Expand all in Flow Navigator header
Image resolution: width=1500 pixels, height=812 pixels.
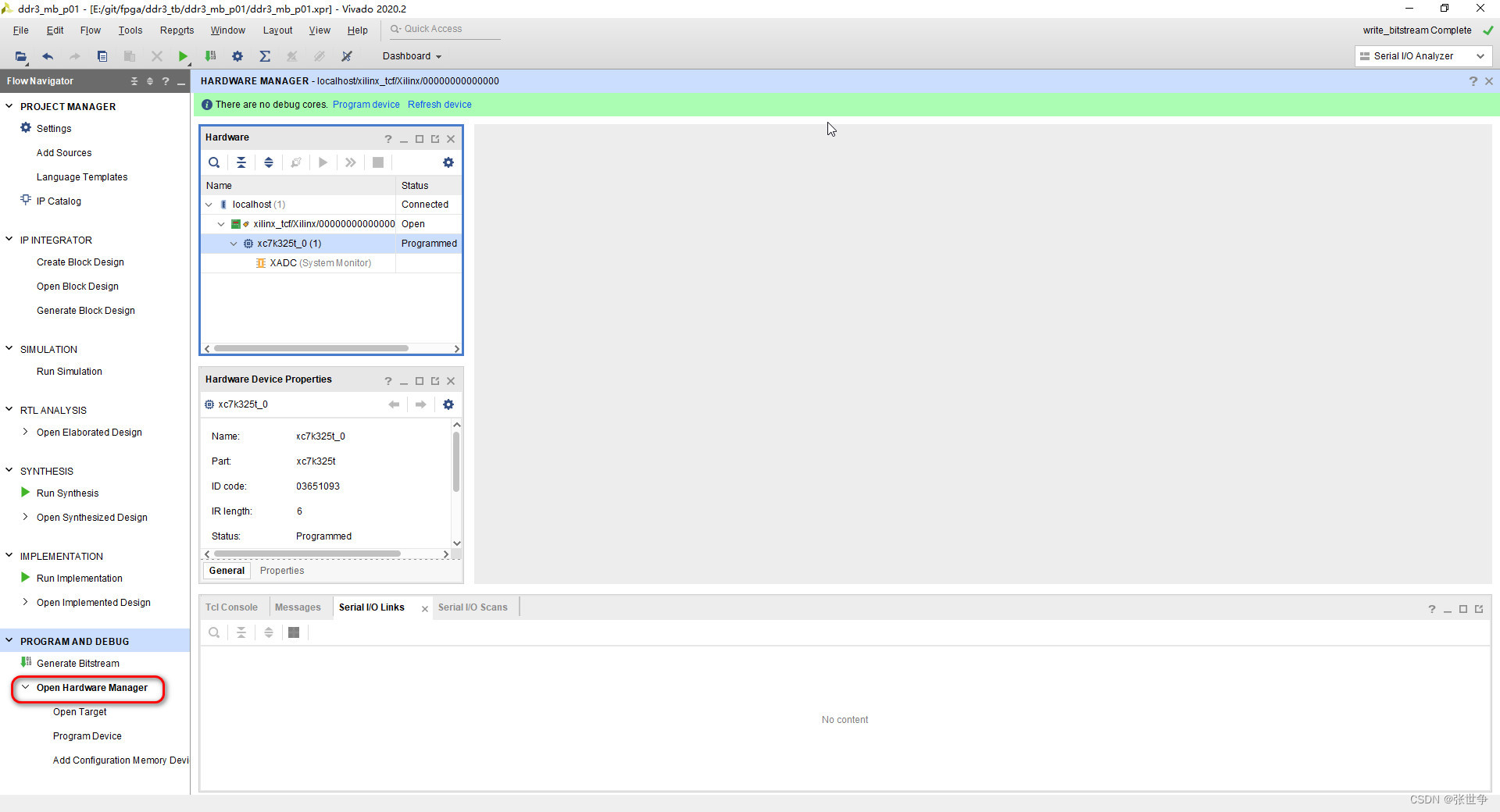pos(150,81)
